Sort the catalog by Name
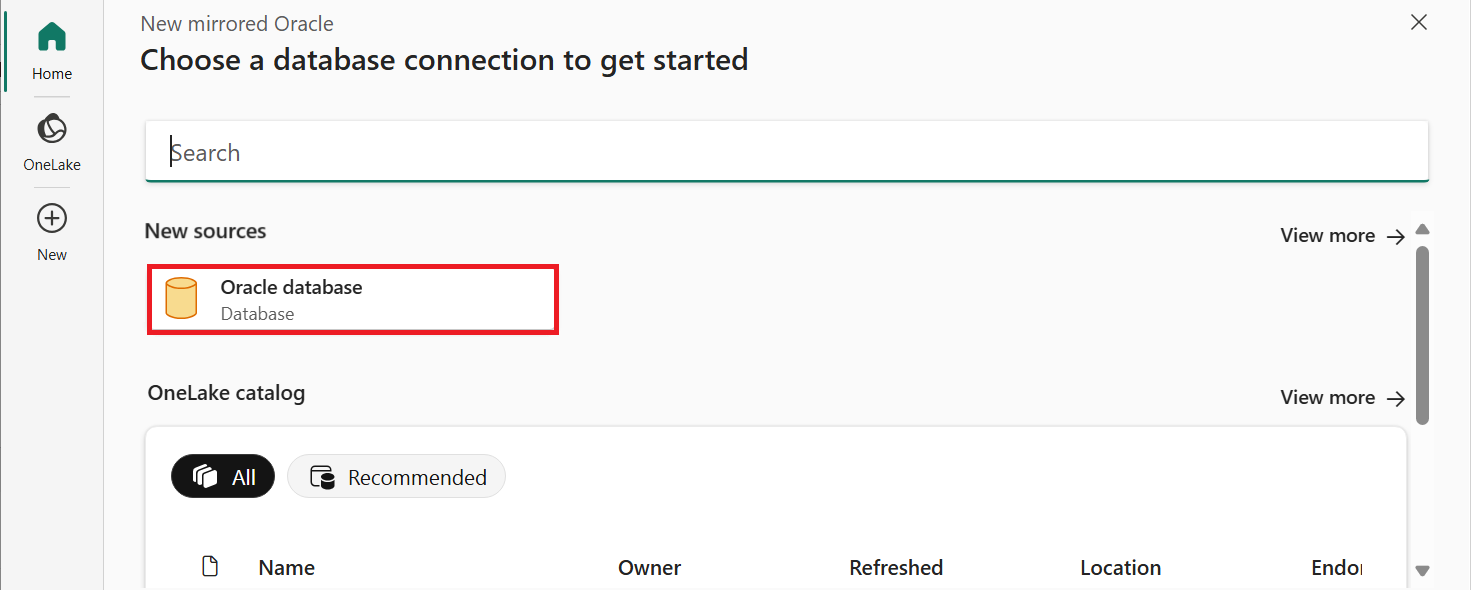Screen dimensions: 1471x590 point(286,567)
